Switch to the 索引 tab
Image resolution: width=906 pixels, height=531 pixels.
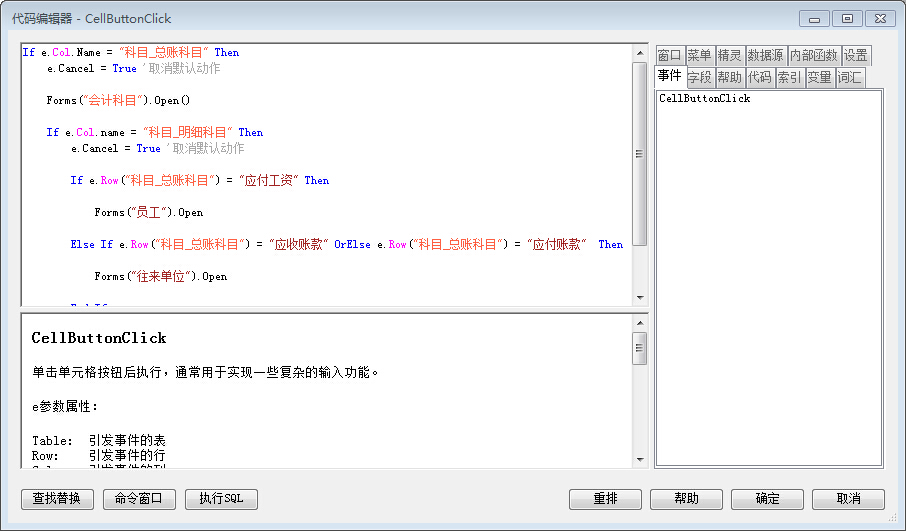790,77
